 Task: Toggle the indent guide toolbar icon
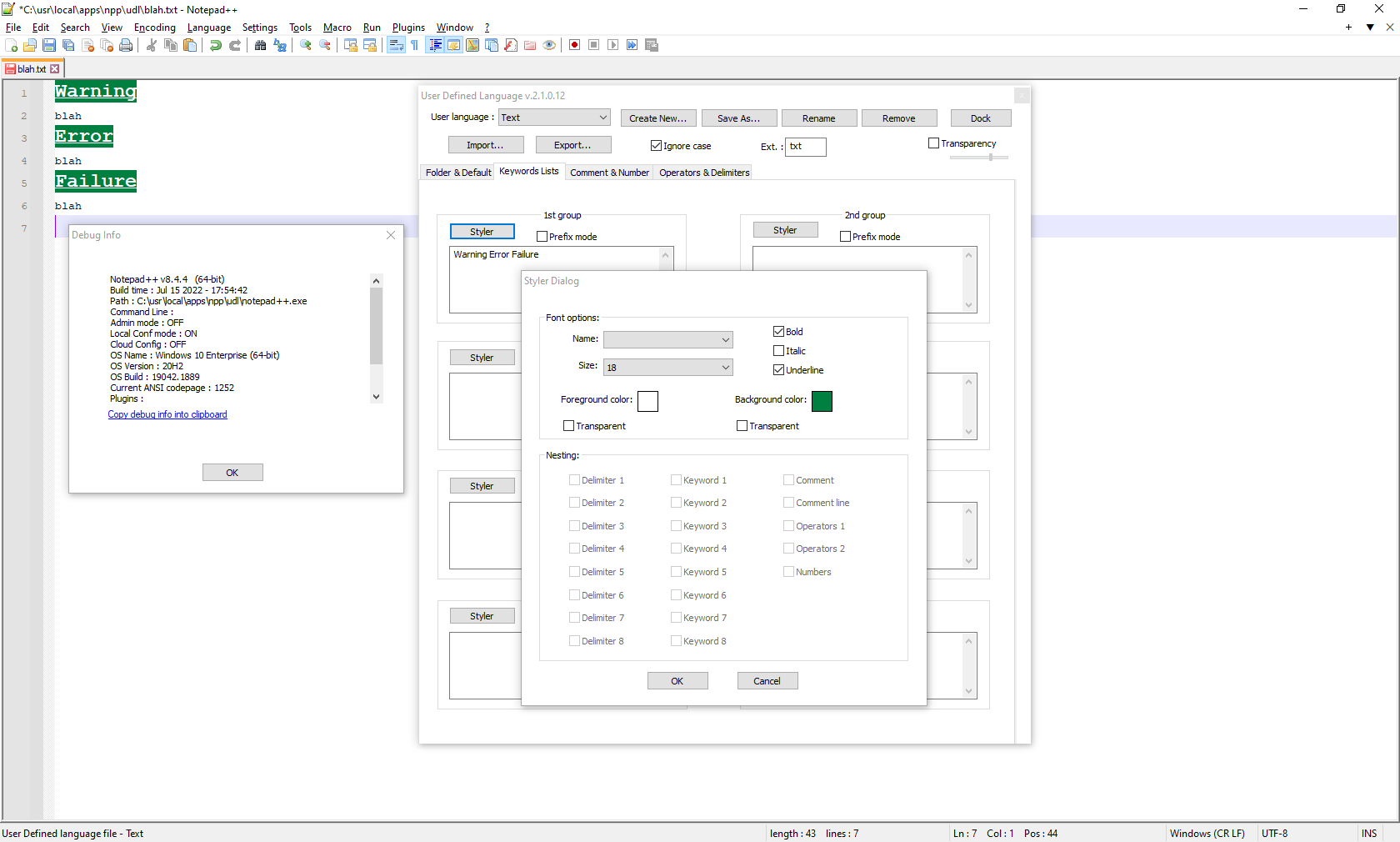point(435,45)
